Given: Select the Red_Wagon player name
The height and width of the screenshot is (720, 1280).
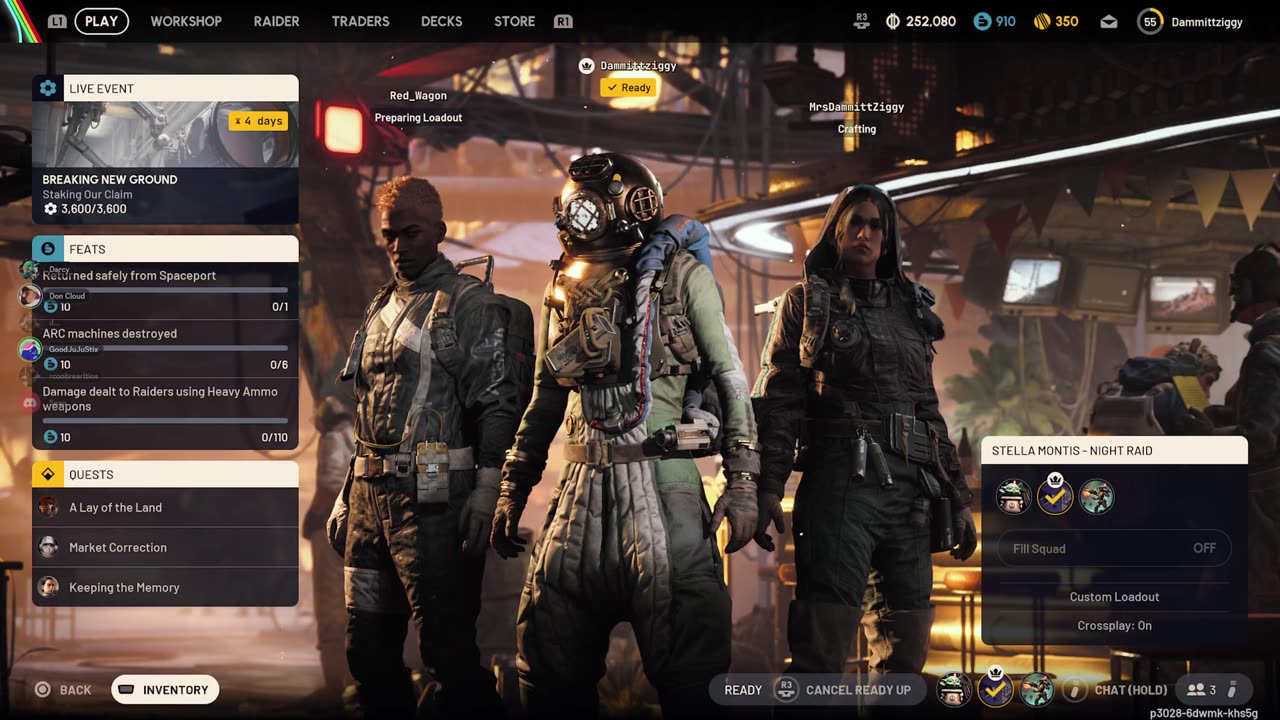Looking at the screenshot, I should [x=418, y=96].
